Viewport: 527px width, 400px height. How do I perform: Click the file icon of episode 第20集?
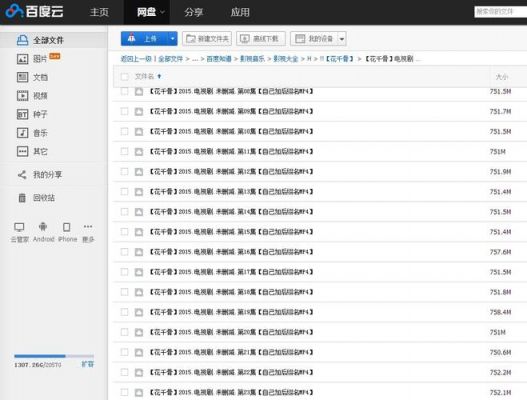tap(139, 332)
